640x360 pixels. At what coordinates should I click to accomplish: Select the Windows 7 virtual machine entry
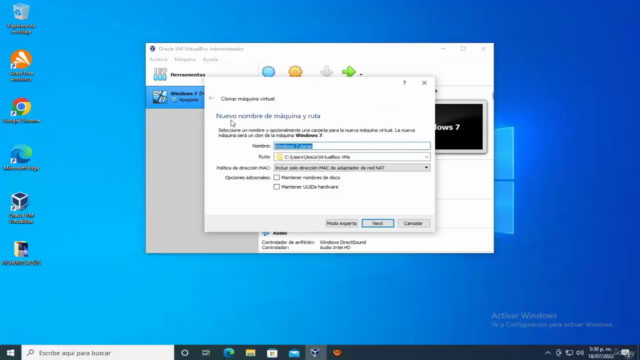click(x=176, y=97)
